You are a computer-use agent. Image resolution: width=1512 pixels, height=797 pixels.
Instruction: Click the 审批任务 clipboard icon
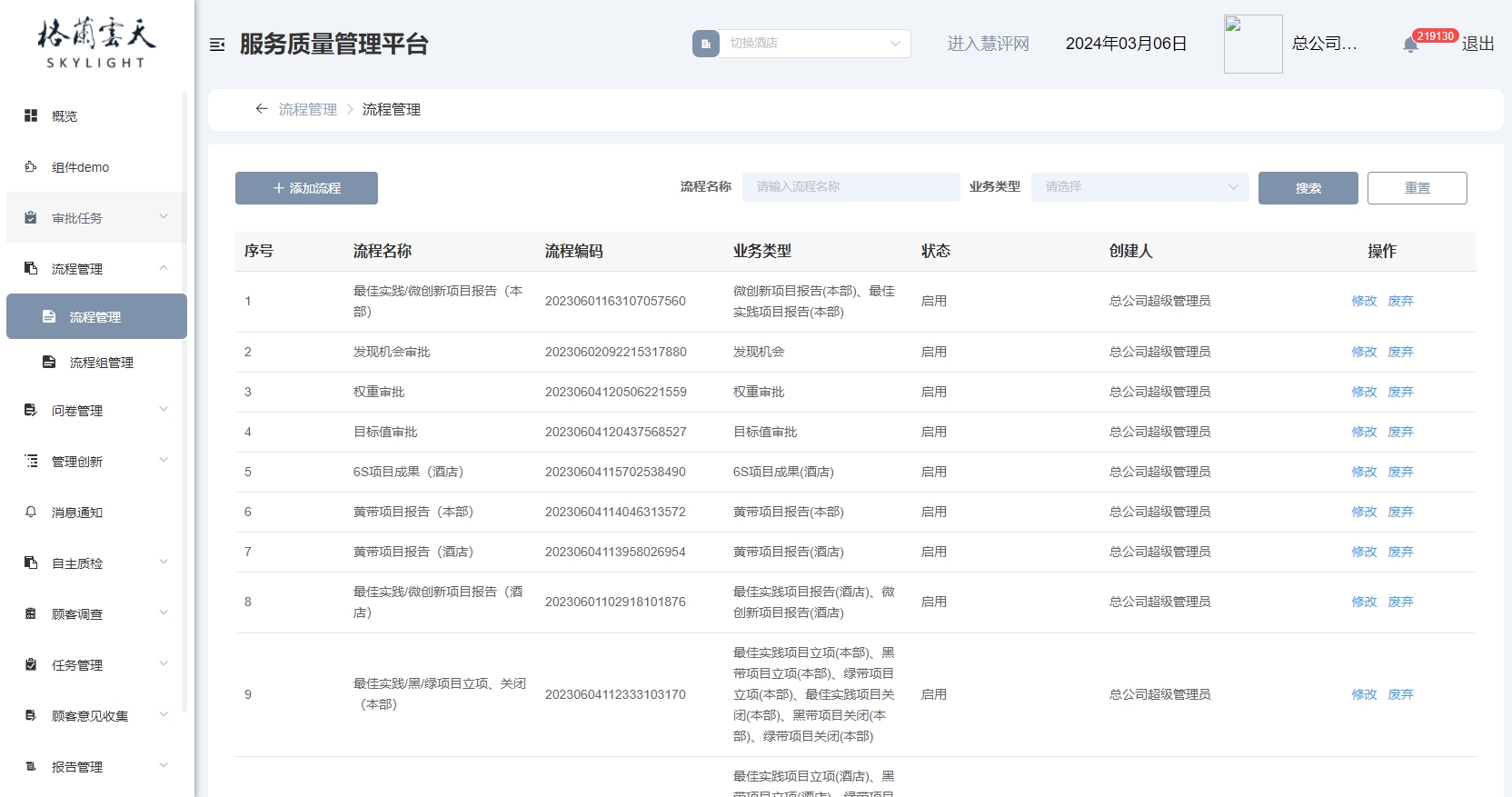[31, 217]
